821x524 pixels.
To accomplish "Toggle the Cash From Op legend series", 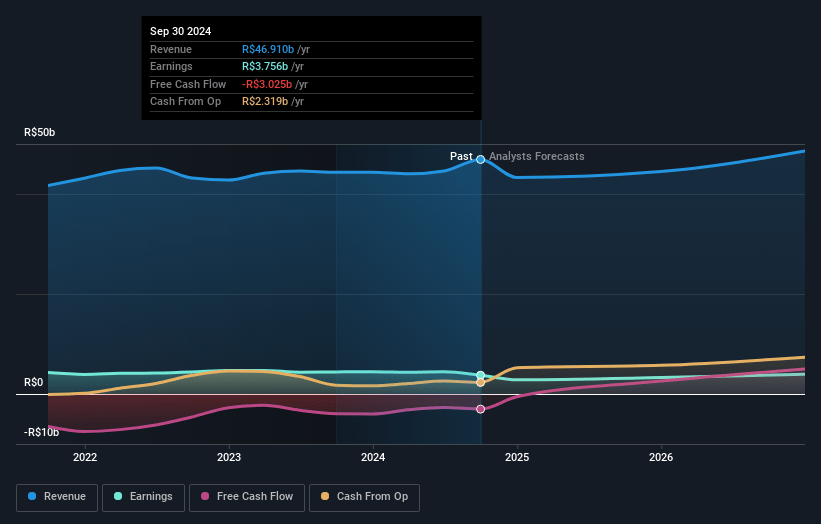I will click(364, 497).
